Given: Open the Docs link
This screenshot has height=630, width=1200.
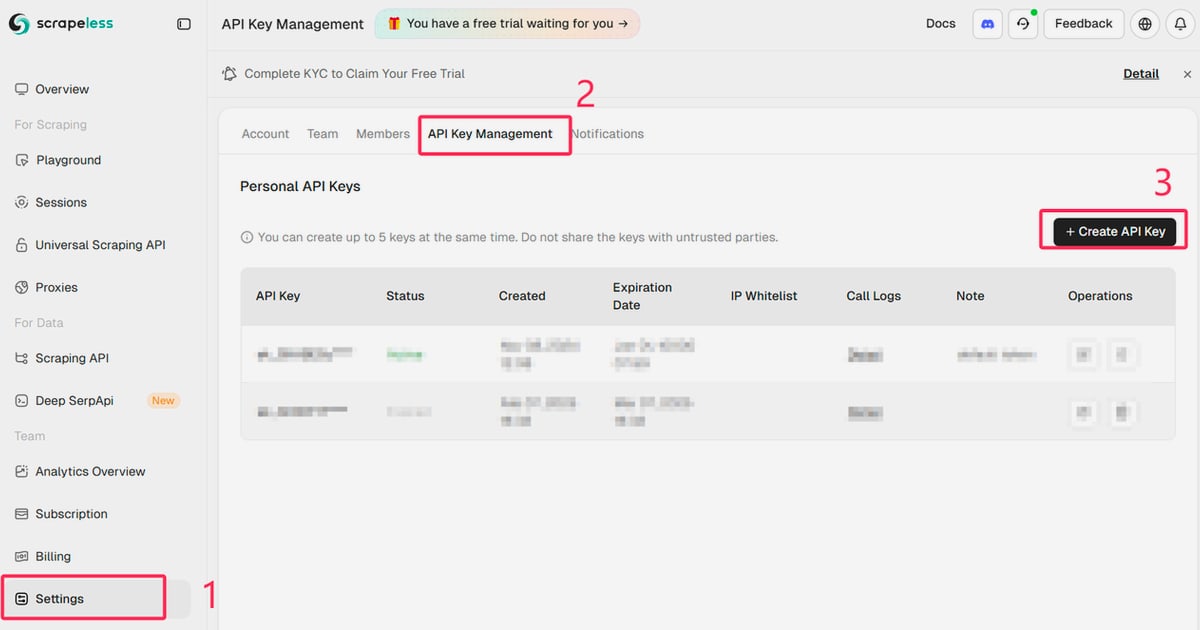Looking at the screenshot, I should [x=941, y=23].
